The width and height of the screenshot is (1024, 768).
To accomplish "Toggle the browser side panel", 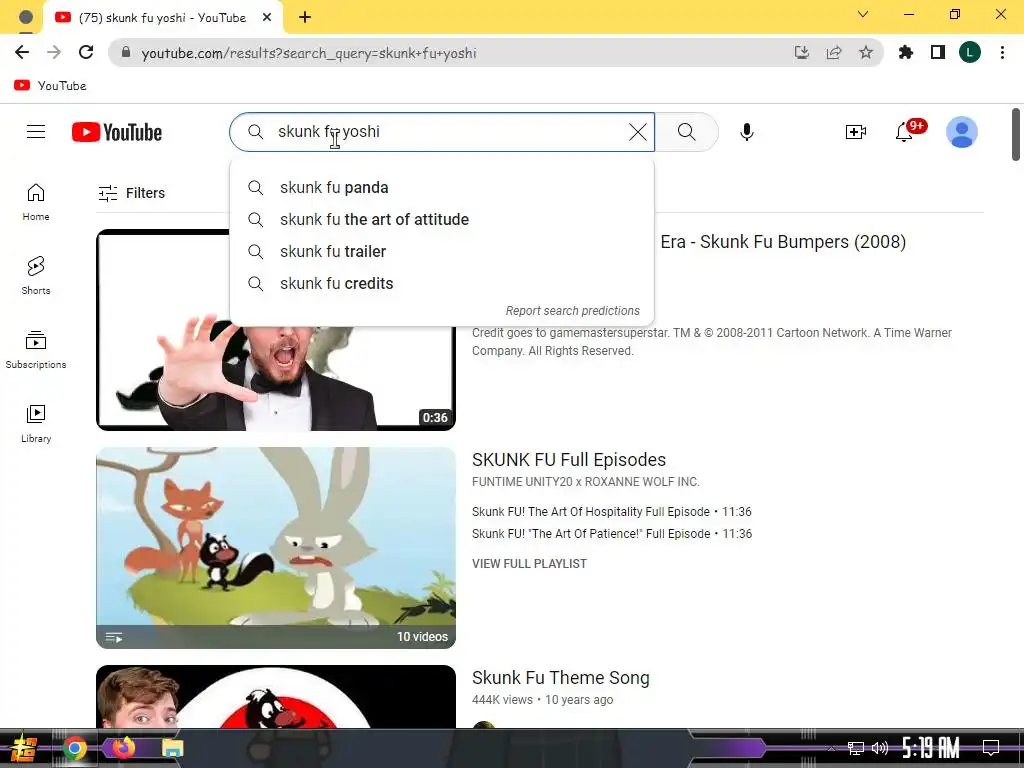I will (938, 52).
